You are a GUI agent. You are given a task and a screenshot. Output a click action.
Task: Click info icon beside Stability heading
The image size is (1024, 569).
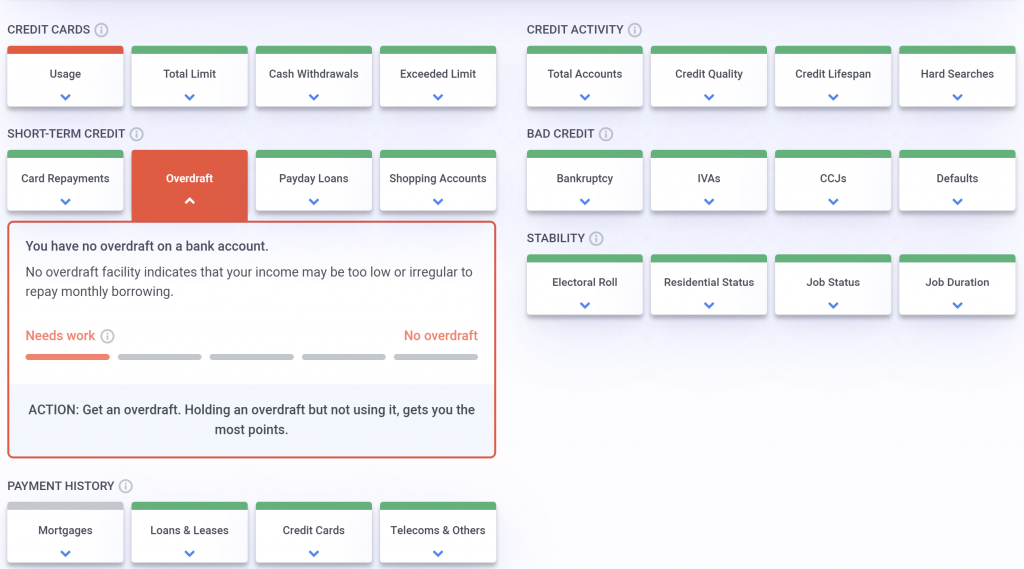[x=596, y=239]
